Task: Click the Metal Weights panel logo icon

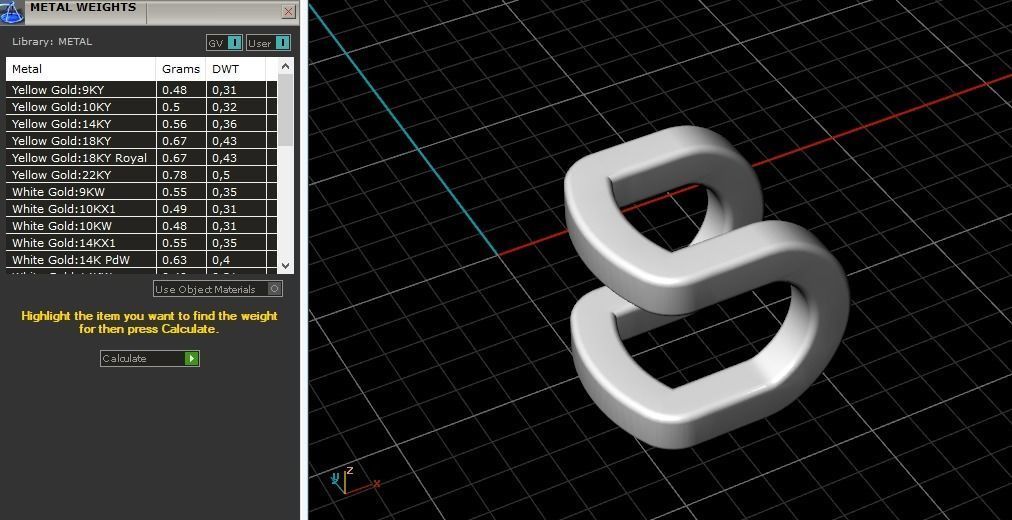Action: click(x=11, y=12)
